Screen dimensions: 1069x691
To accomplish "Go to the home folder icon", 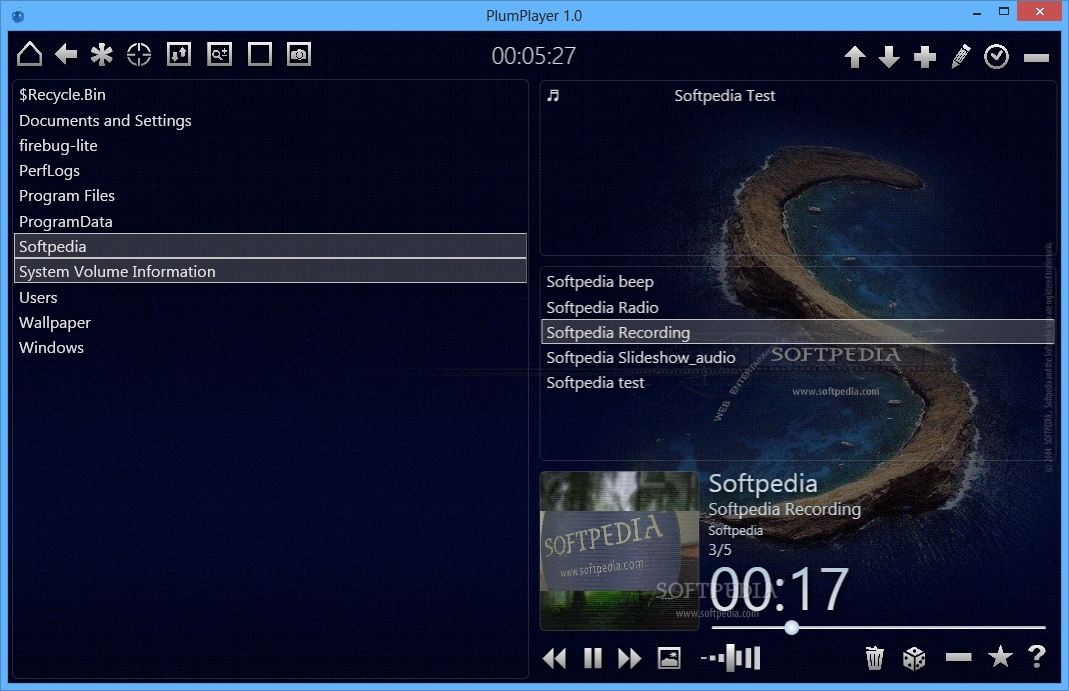I will (x=29, y=54).
